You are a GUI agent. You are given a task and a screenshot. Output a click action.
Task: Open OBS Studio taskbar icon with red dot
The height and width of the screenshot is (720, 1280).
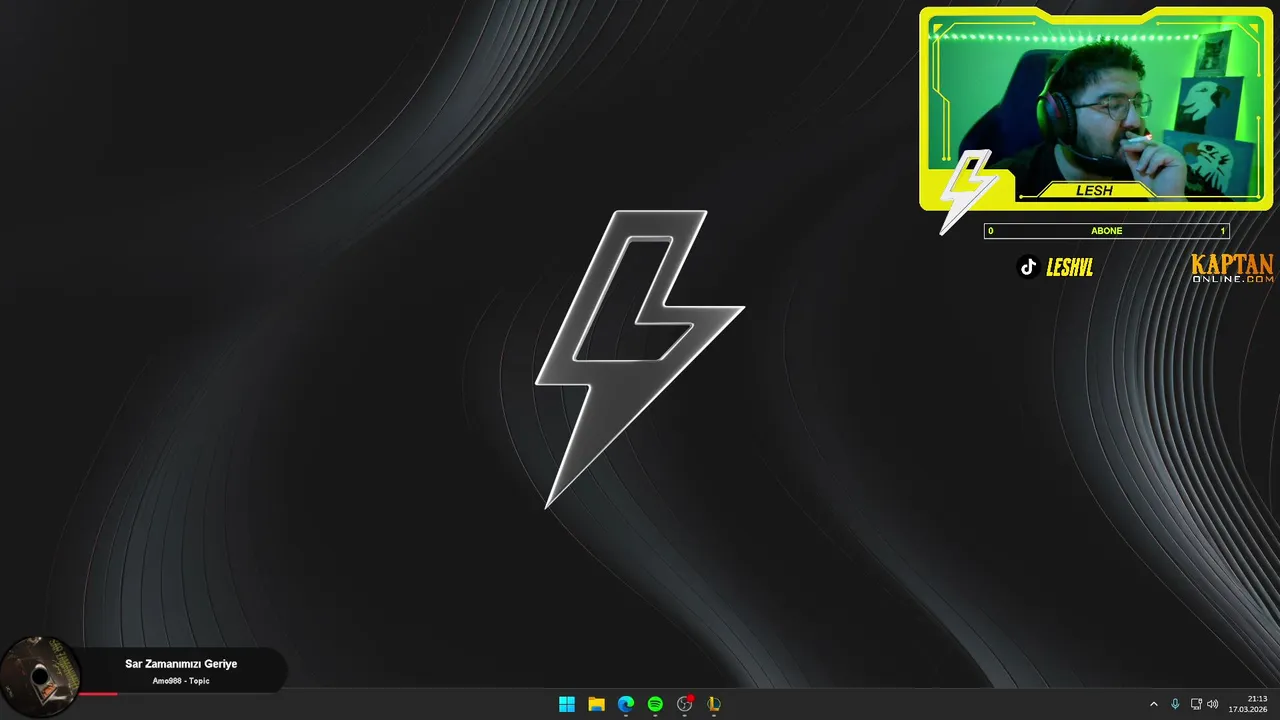[x=685, y=704]
